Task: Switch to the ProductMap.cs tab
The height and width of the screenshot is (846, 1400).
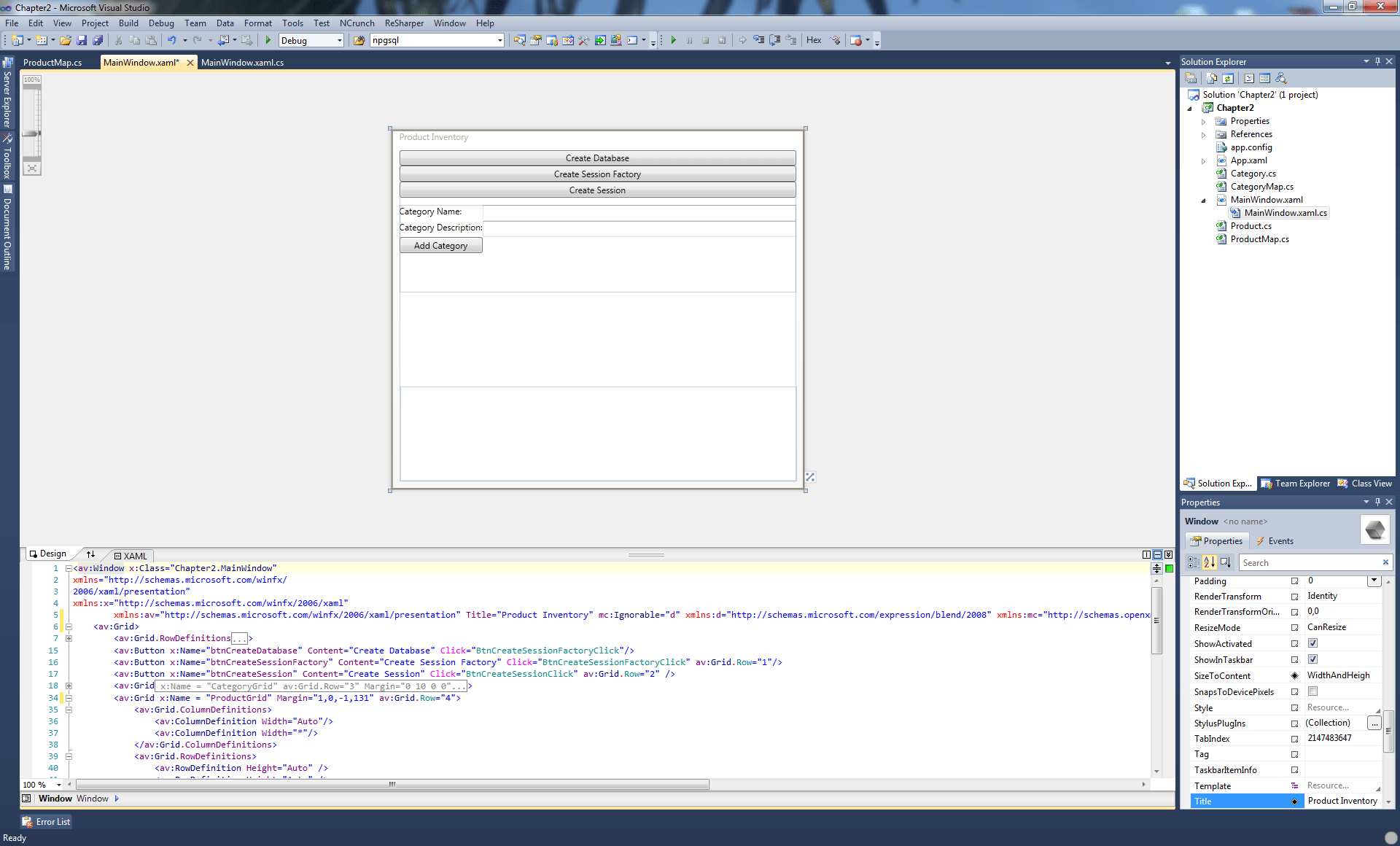Action: tap(52, 63)
